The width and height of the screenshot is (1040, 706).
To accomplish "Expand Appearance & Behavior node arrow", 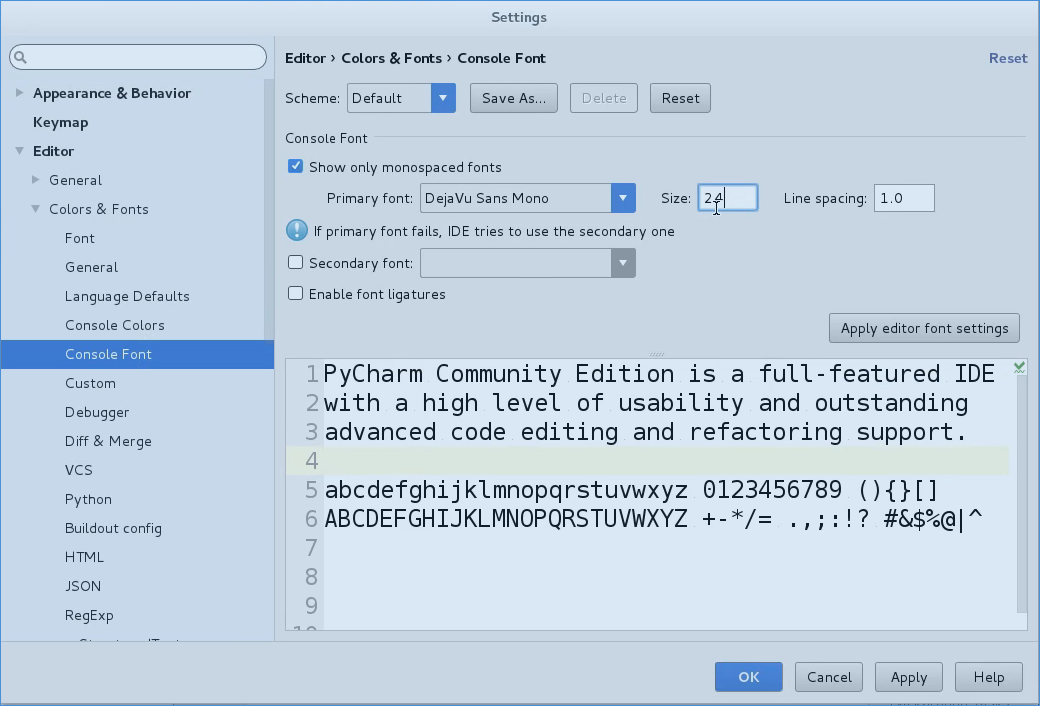I will pyautogui.click(x=19, y=93).
